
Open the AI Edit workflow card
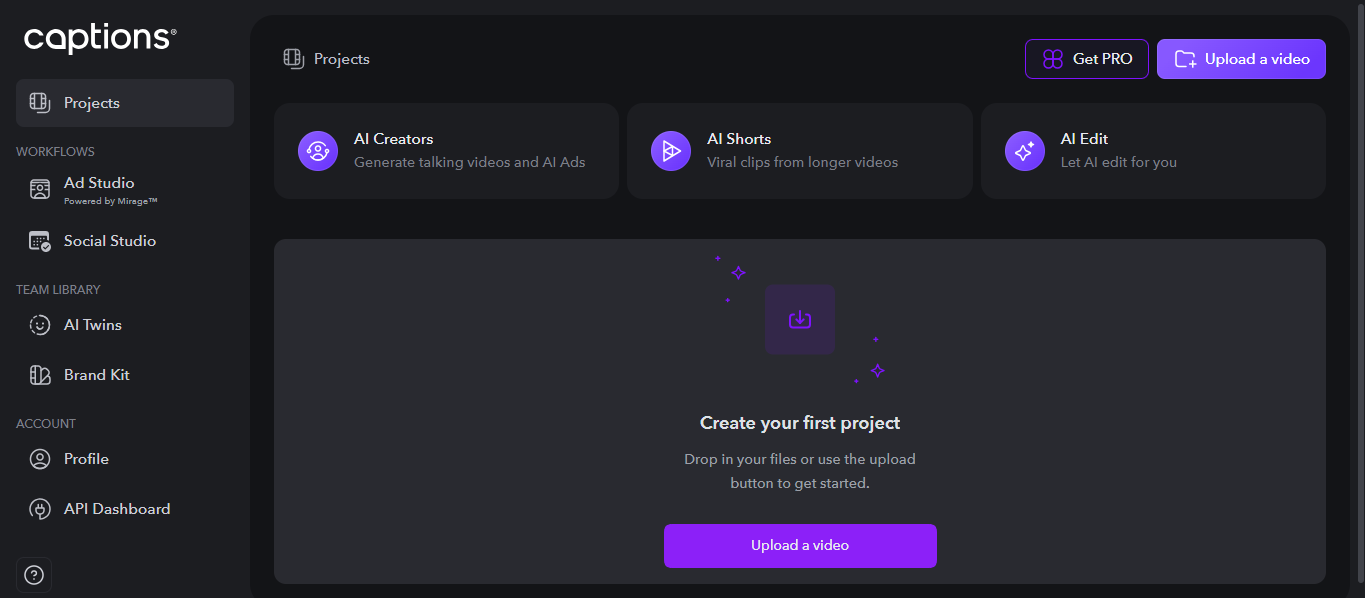click(x=1152, y=151)
